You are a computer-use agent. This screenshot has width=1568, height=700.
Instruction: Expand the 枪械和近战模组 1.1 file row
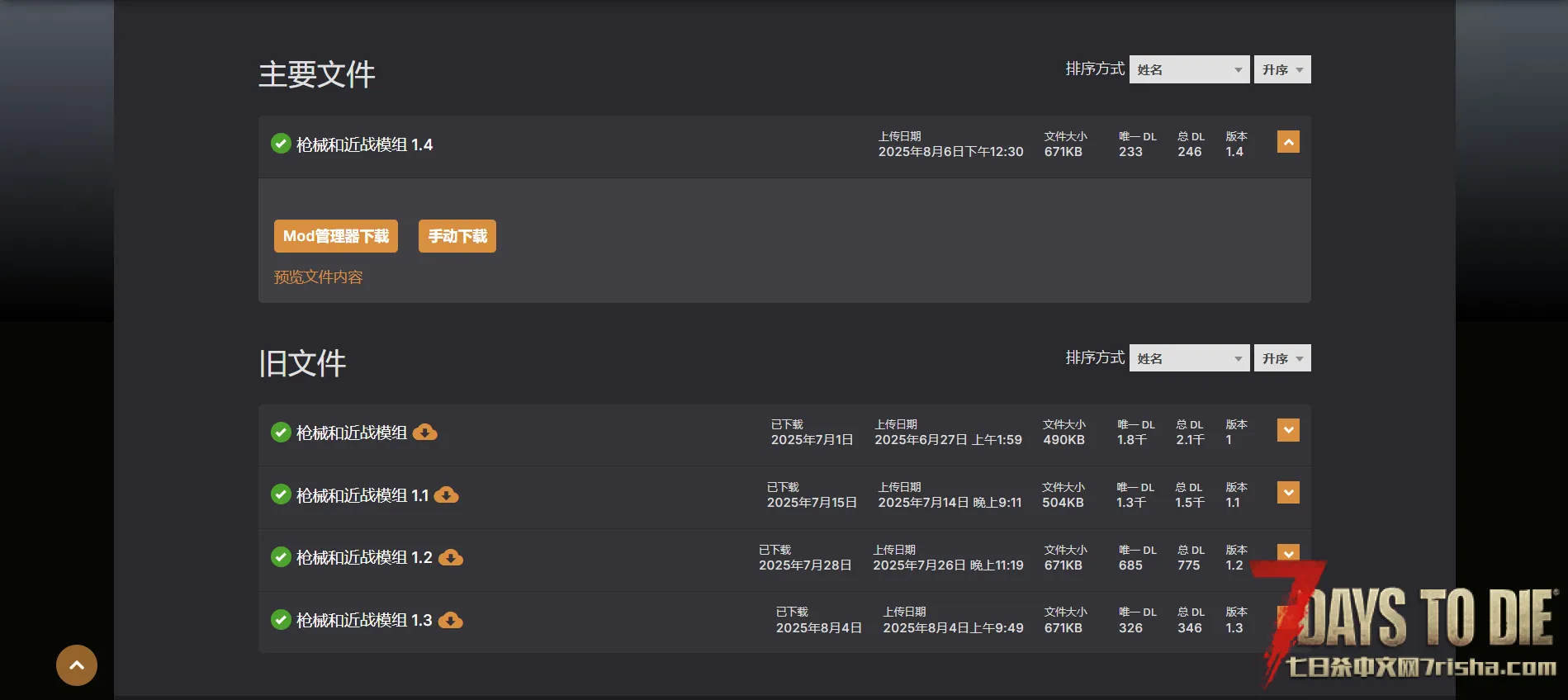tap(1288, 493)
